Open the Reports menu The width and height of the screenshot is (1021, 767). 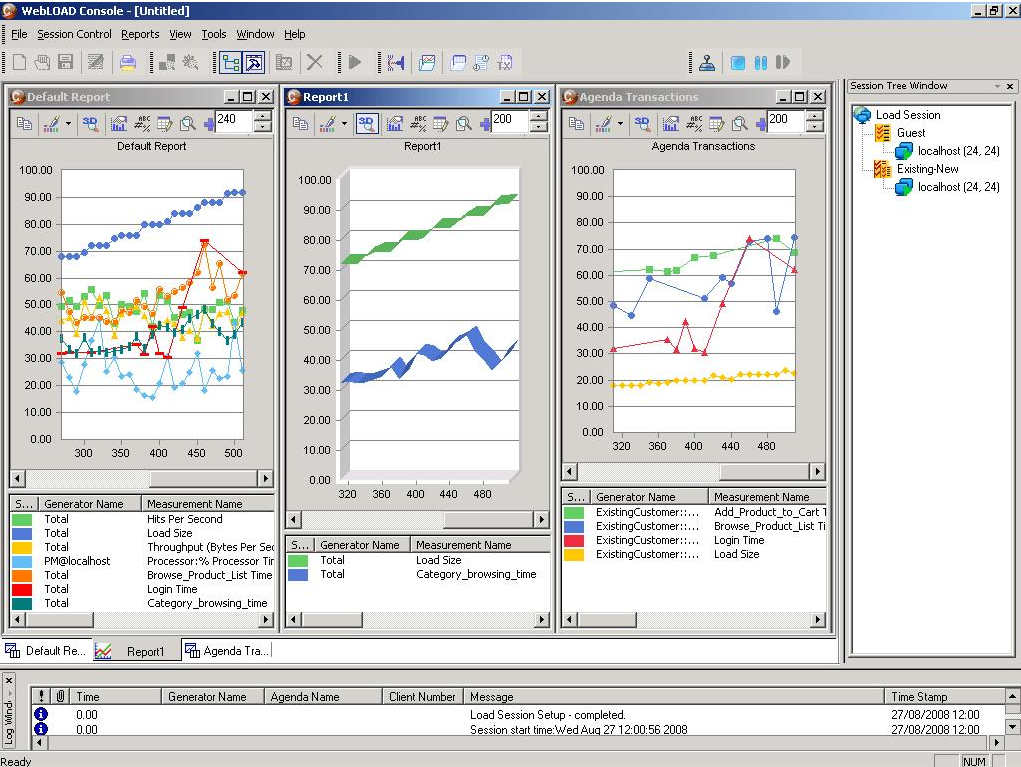(140, 34)
